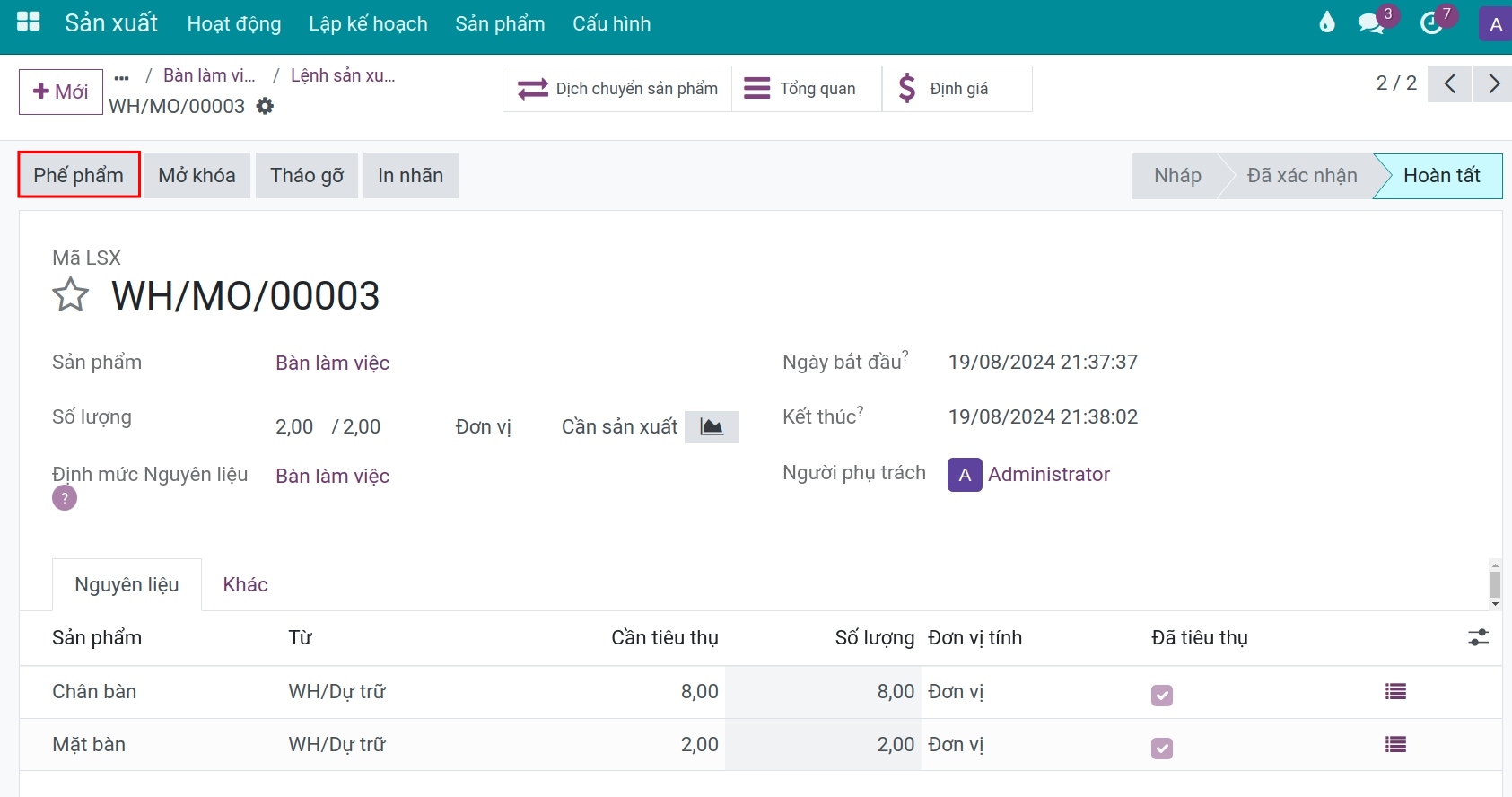Mark WH/MO/00003 as favorite with star
The height and width of the screenshot is (797, 1512).
(x=71, y=295)
